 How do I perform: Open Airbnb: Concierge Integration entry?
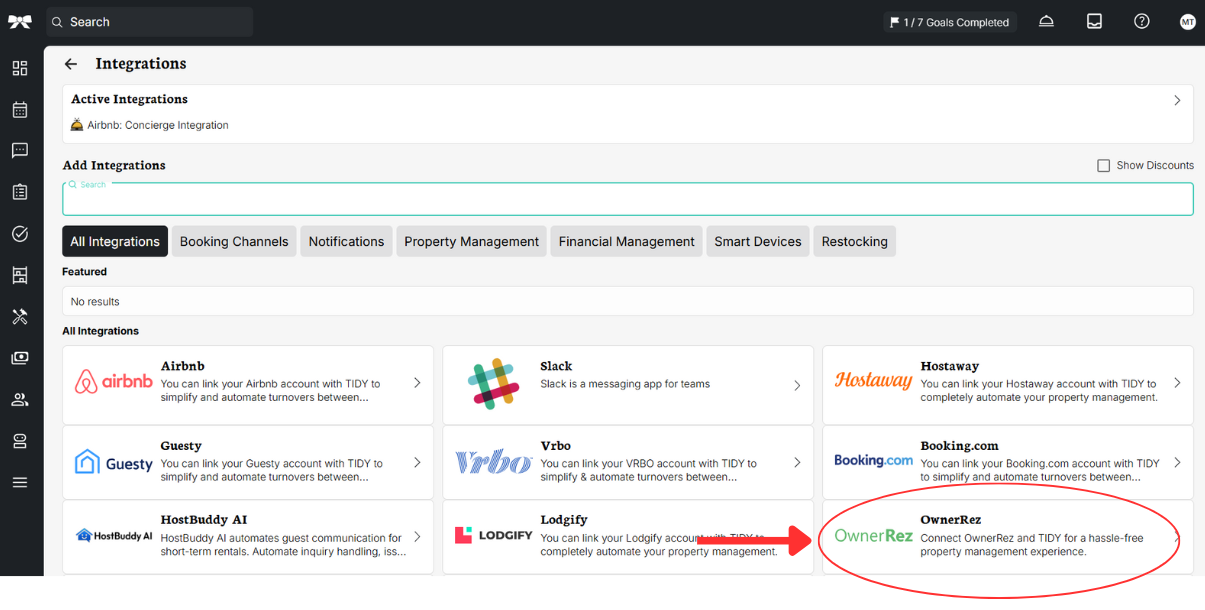click(150, 126)
